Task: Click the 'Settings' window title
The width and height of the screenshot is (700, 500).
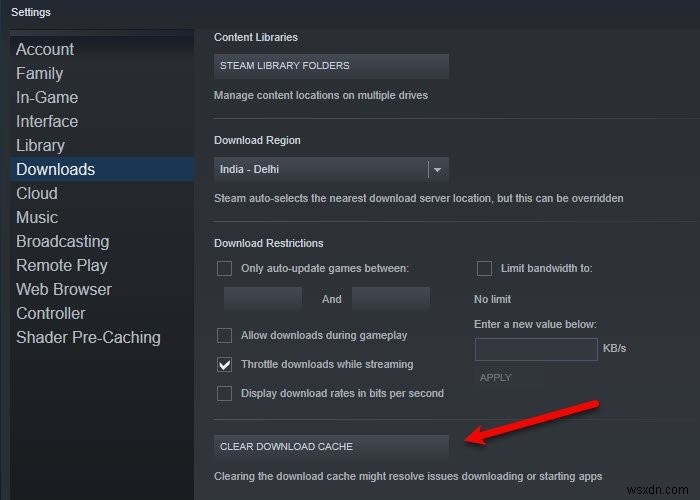Action: click(31, 12)
